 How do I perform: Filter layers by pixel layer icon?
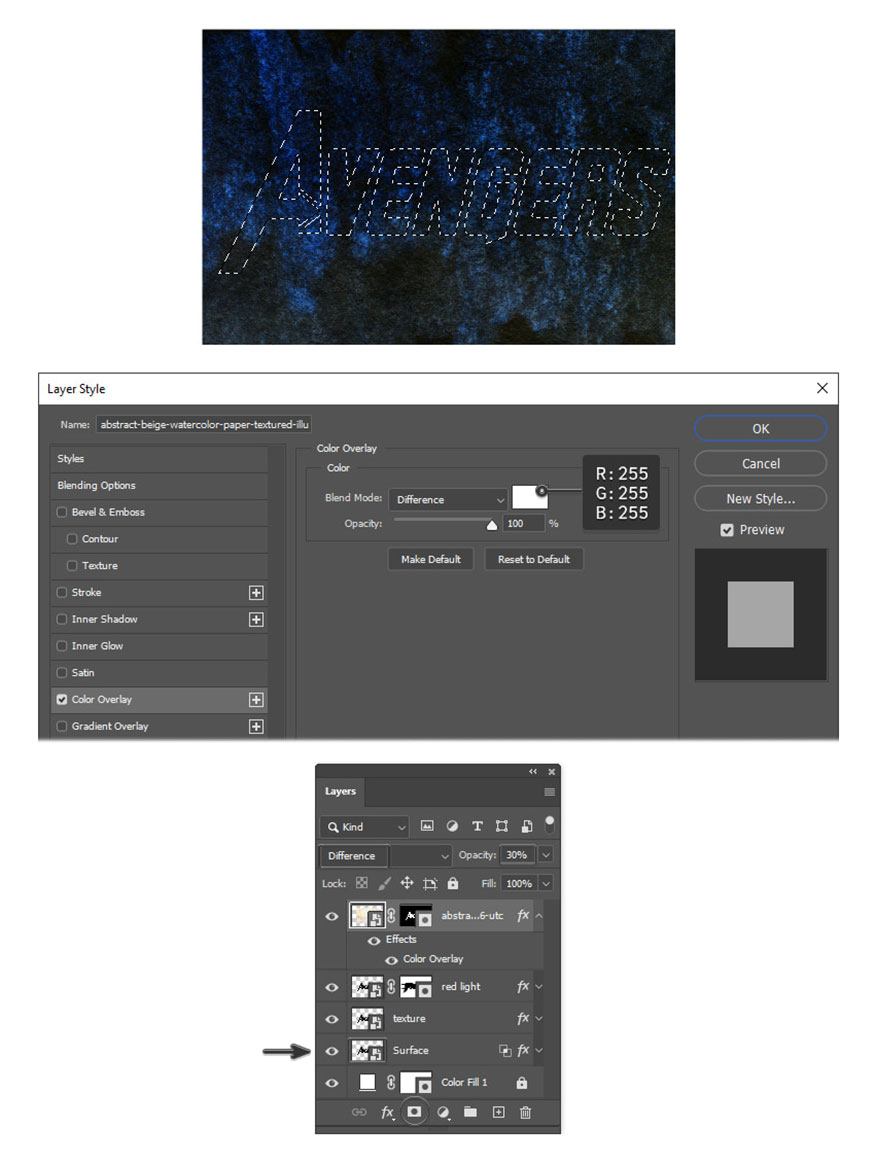tap(427, 826)
